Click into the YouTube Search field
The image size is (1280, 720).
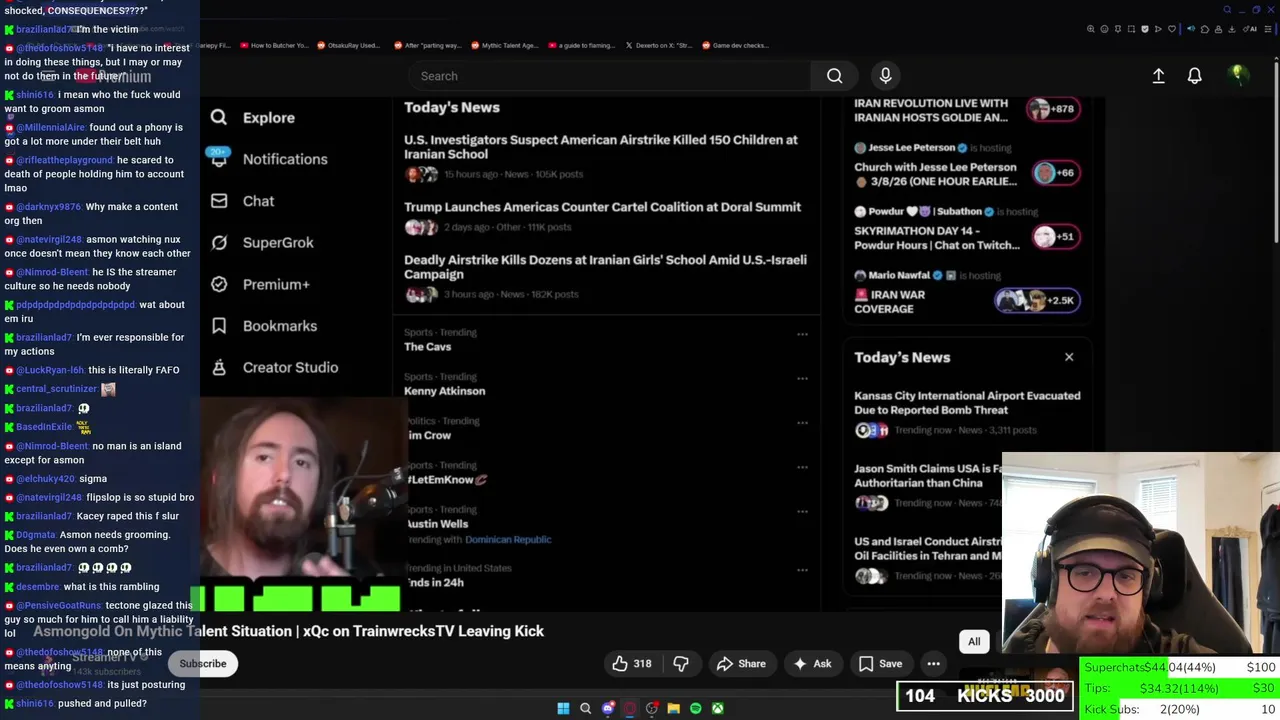[x=610, y=76]
